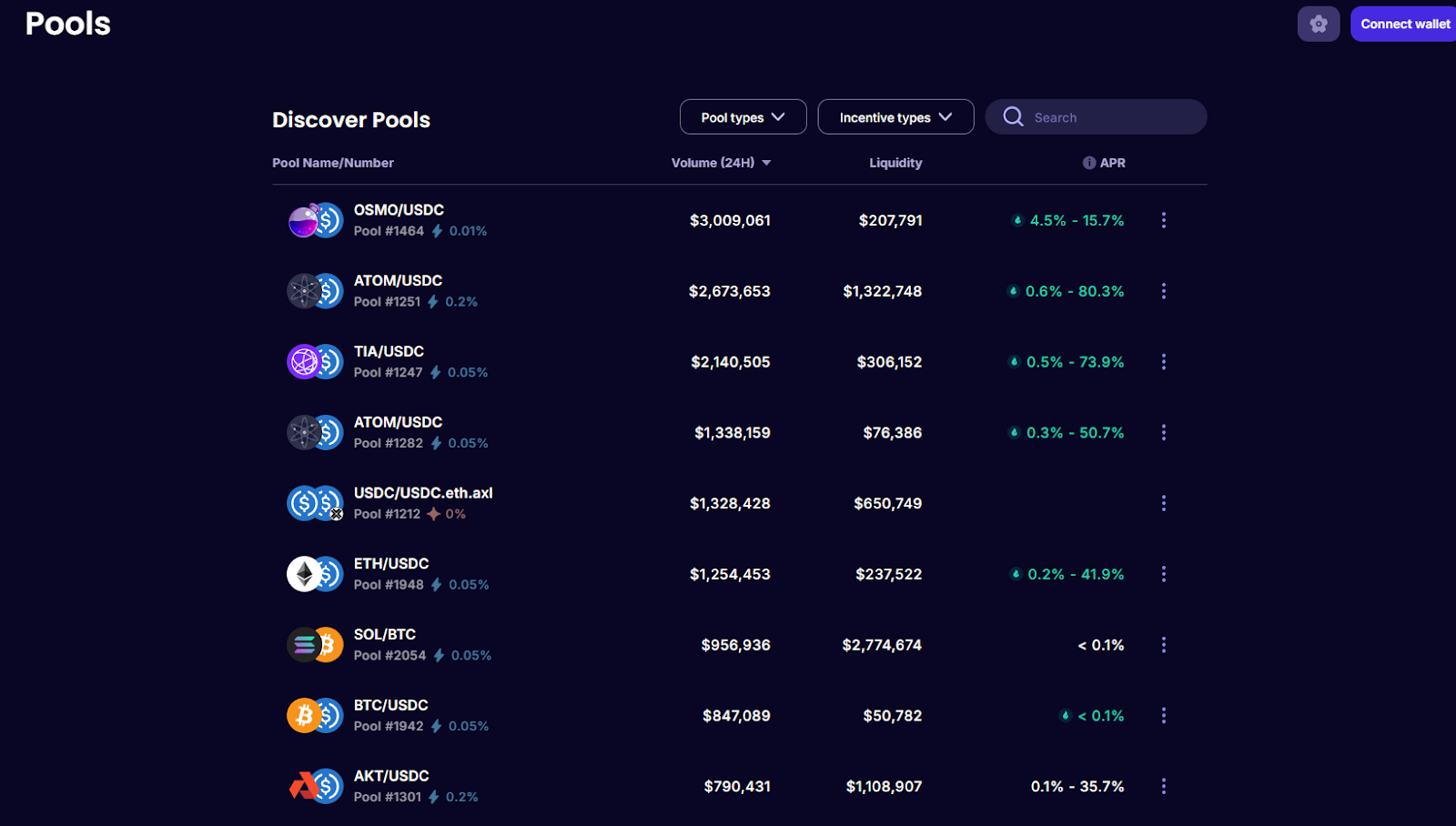Click the AKT/USDC token pair icon
Screen dimensions: 1456x826
[315, 786]
